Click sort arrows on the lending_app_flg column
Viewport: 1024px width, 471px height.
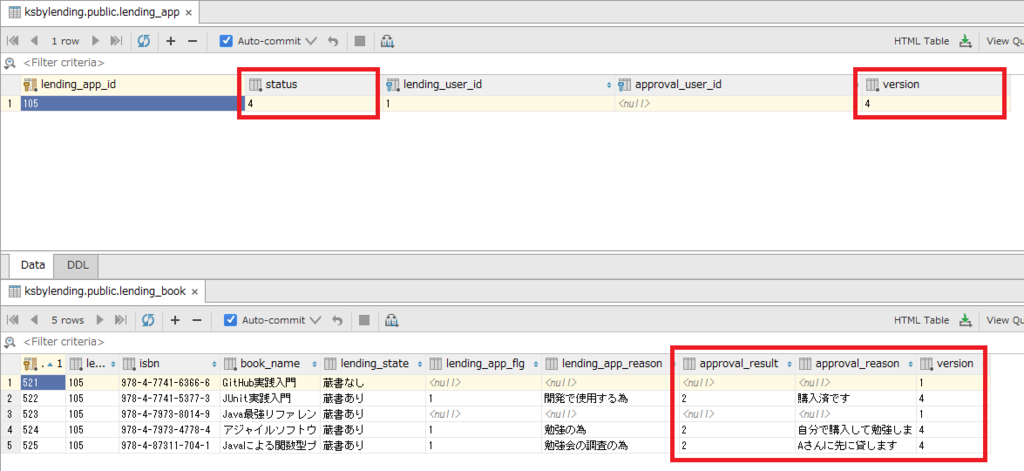(536, 364)
